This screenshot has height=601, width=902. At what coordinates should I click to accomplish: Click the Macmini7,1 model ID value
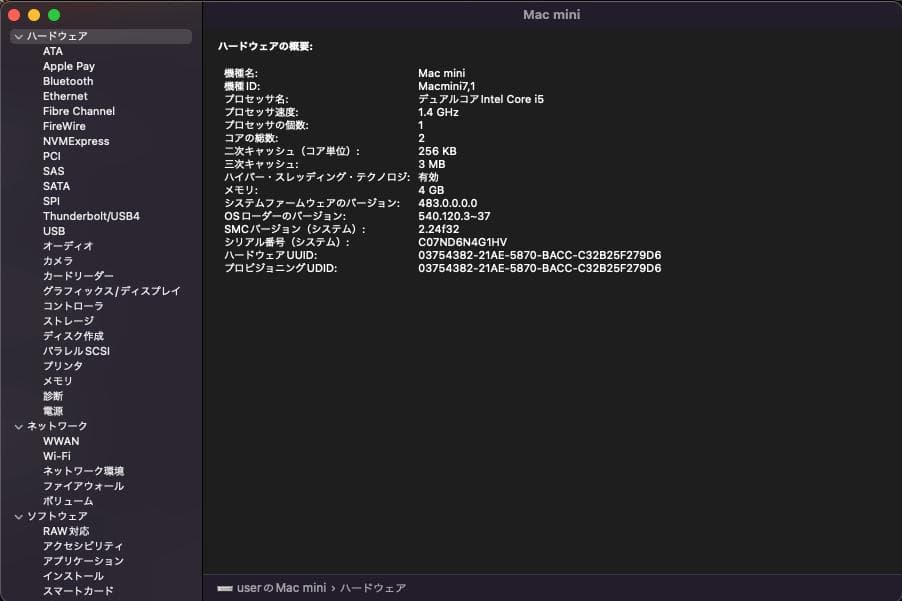[446, 86]
